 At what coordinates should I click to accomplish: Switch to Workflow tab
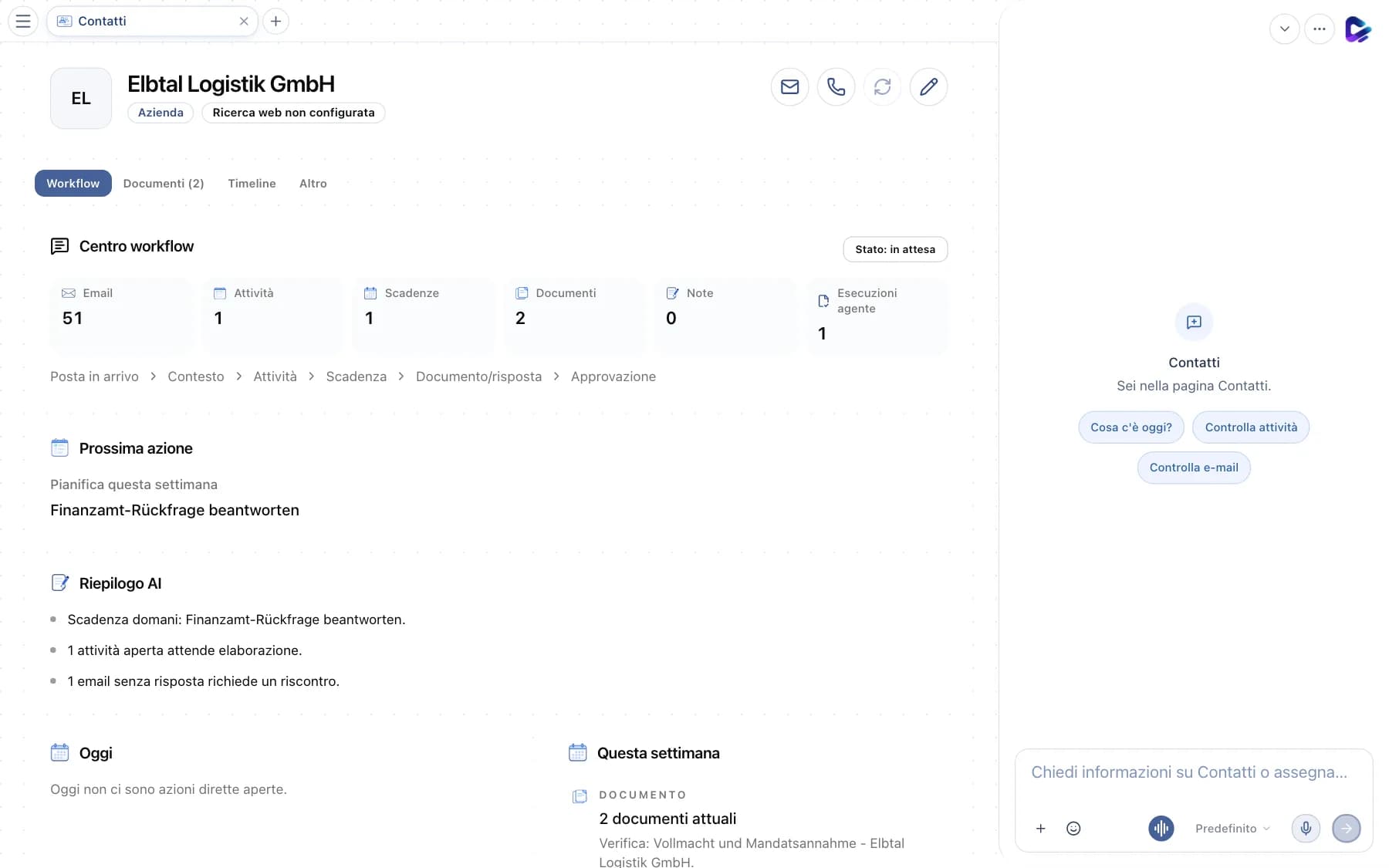click(x=73, y=183)
